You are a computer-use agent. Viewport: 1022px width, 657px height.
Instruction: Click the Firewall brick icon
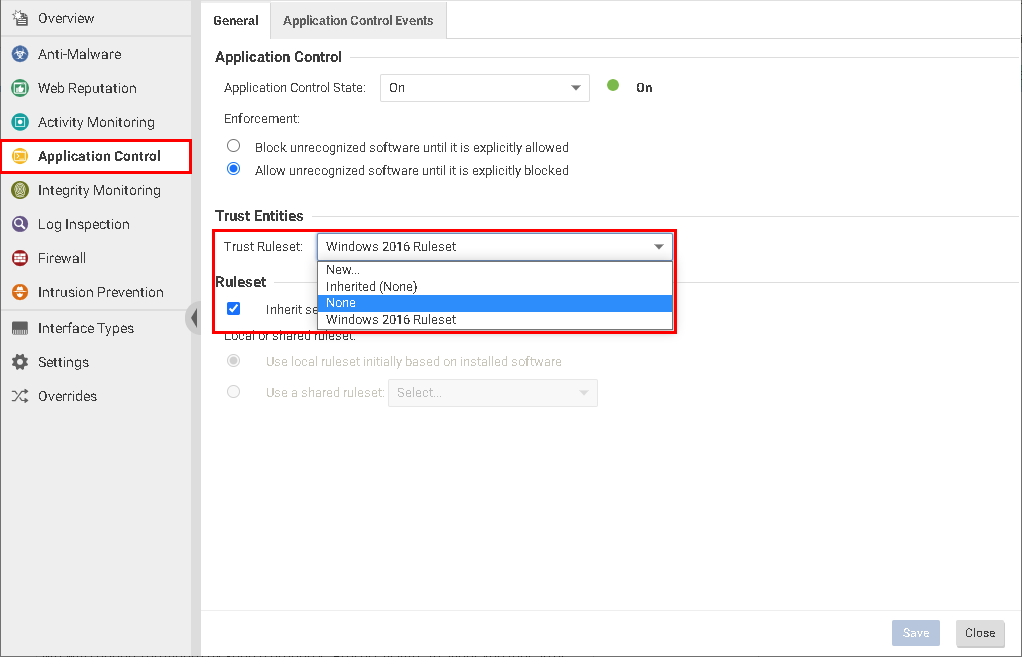point(20,258)
